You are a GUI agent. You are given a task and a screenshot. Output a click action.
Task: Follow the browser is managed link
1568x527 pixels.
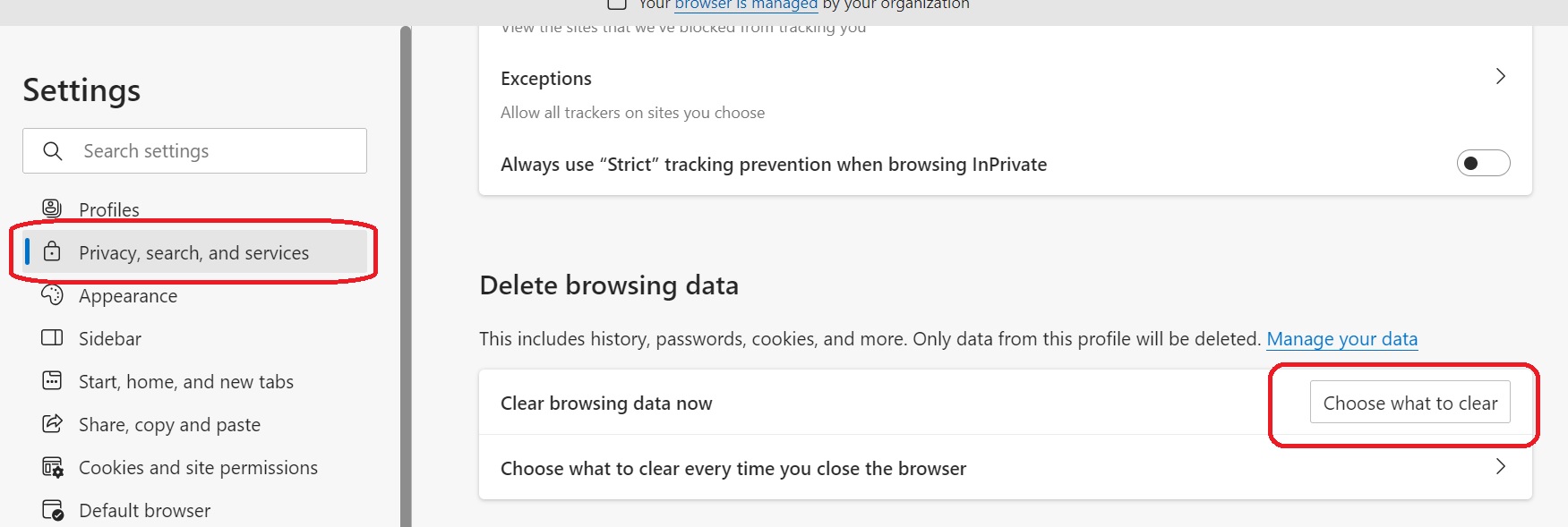coord(745,5)
